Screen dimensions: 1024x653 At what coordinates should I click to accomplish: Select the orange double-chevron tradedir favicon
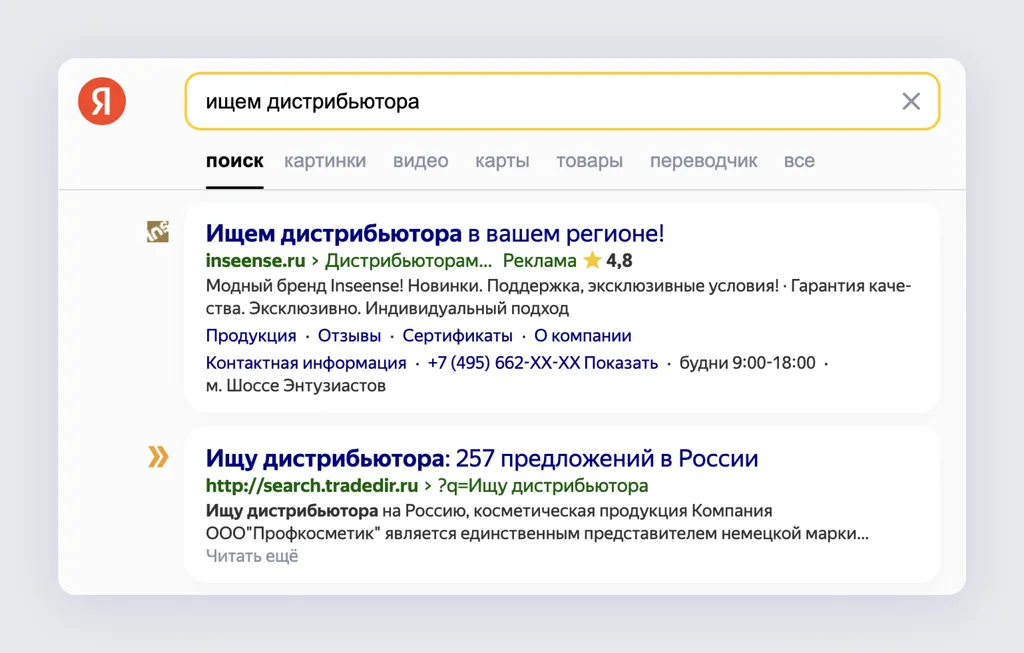pyautogui.click(x=158, y=457)
